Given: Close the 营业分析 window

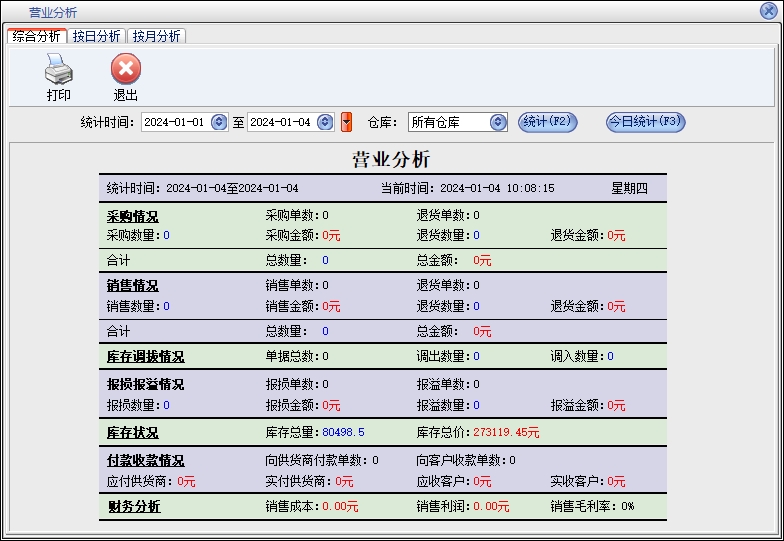Looking at the screenshot, I should 768,11.
